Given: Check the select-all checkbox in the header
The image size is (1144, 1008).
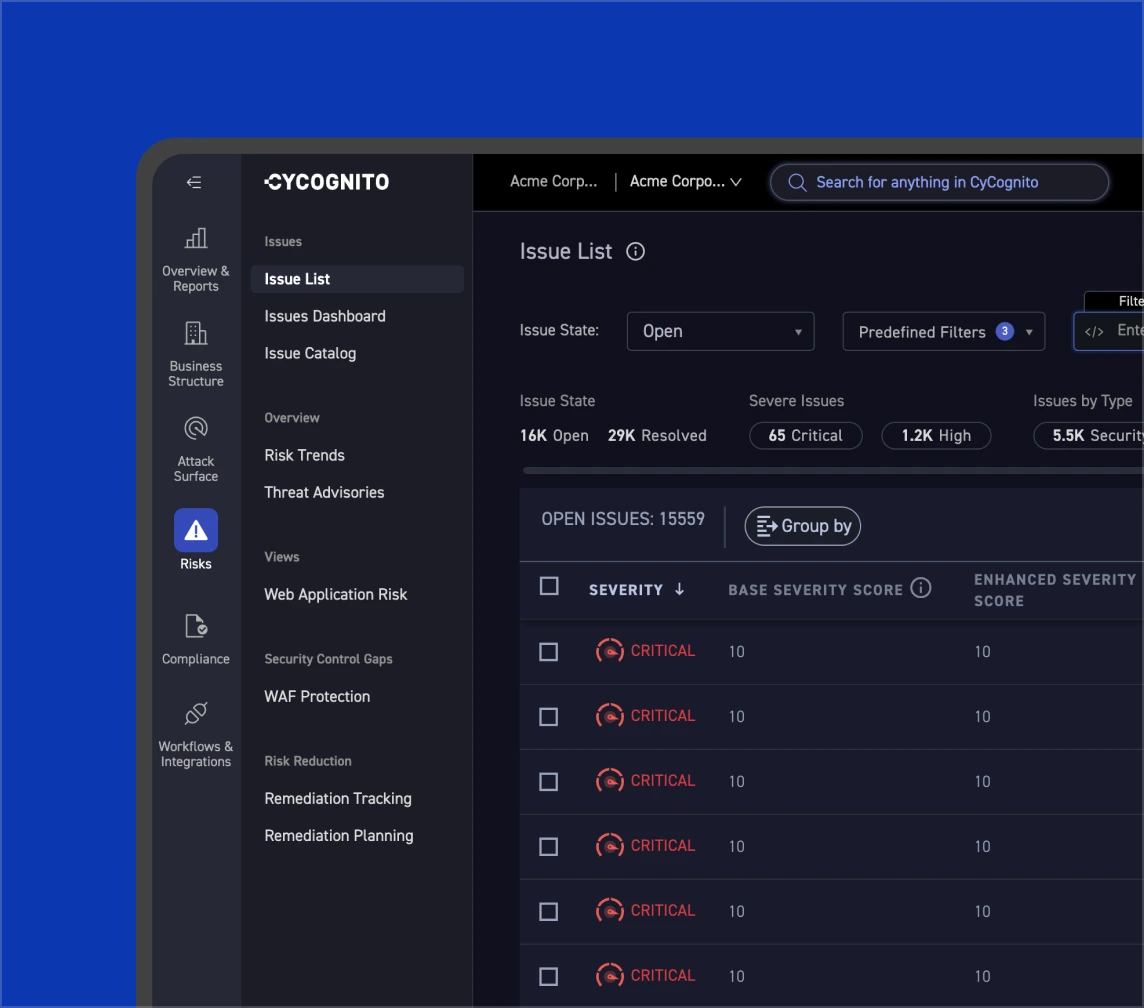Looking at the screenshot, I should 549,586.
